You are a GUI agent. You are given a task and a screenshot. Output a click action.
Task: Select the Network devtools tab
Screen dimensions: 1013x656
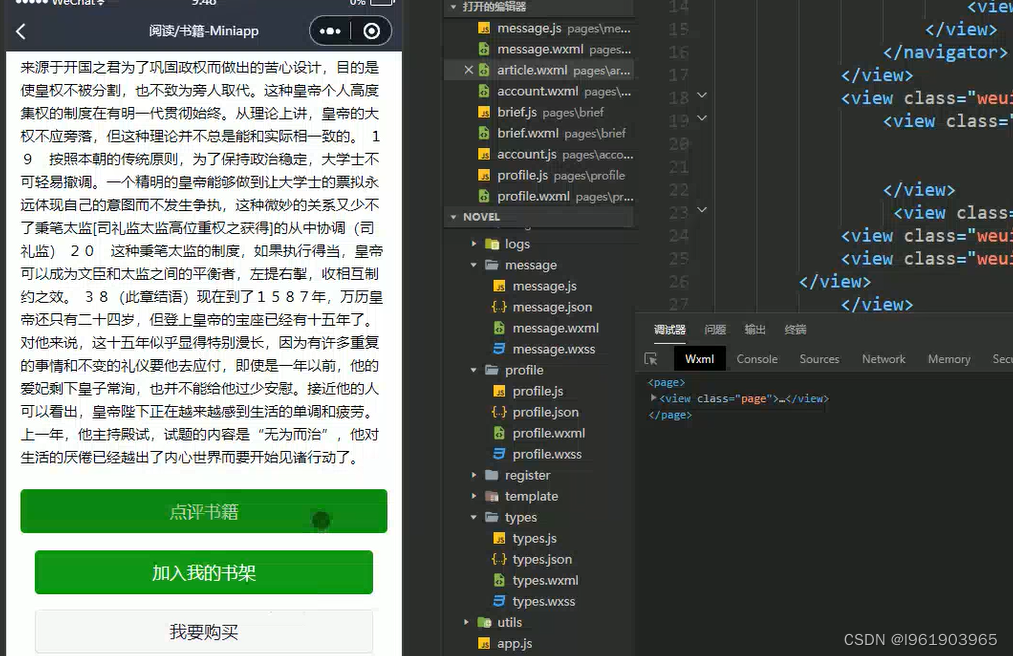click(x=884, y=359)
